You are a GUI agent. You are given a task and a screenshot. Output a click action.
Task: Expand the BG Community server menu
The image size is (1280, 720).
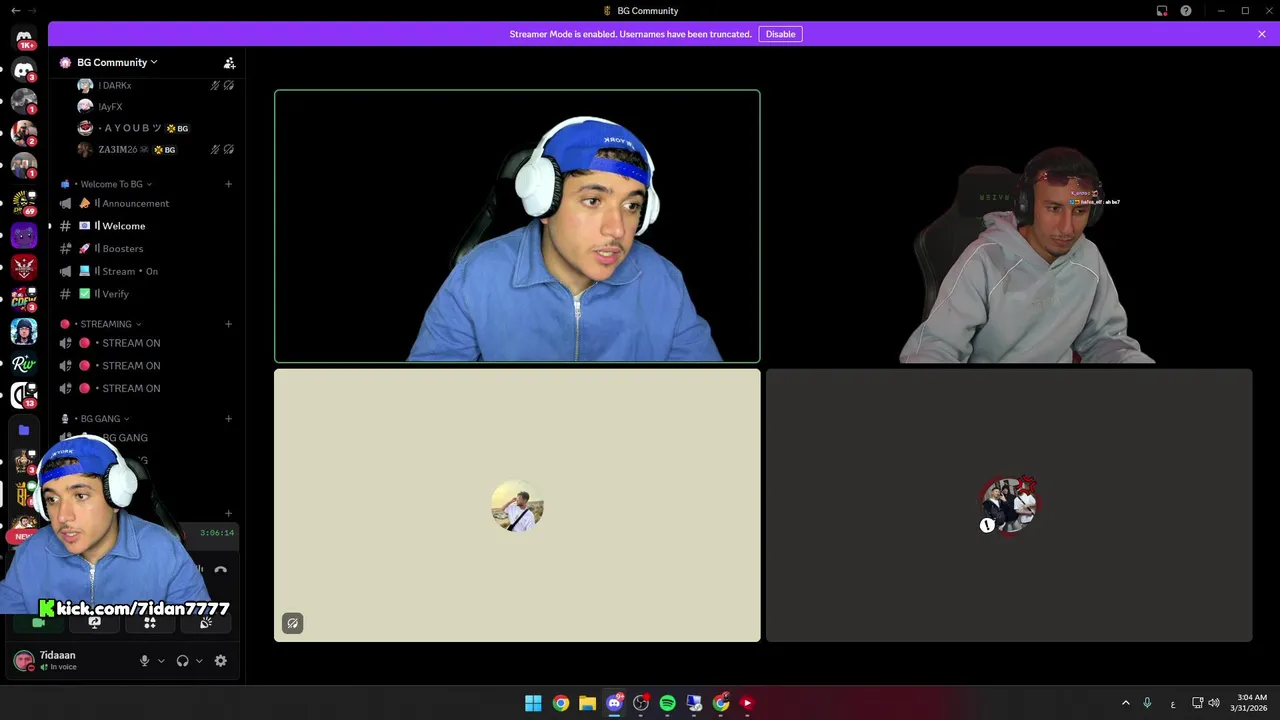click(x=117, y=62)
